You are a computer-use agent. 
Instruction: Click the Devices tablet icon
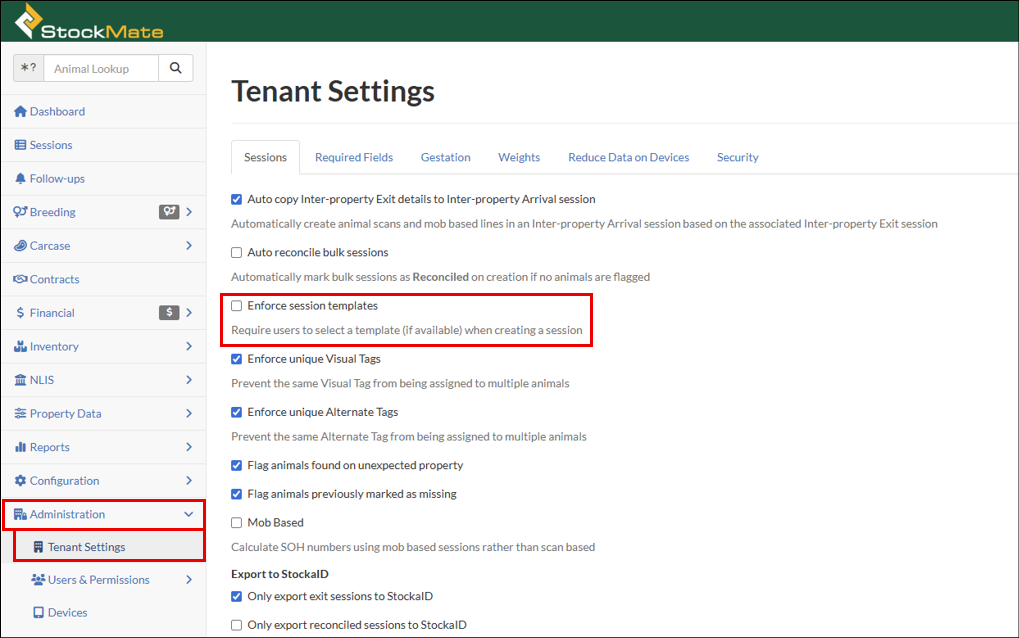point(38,613)
